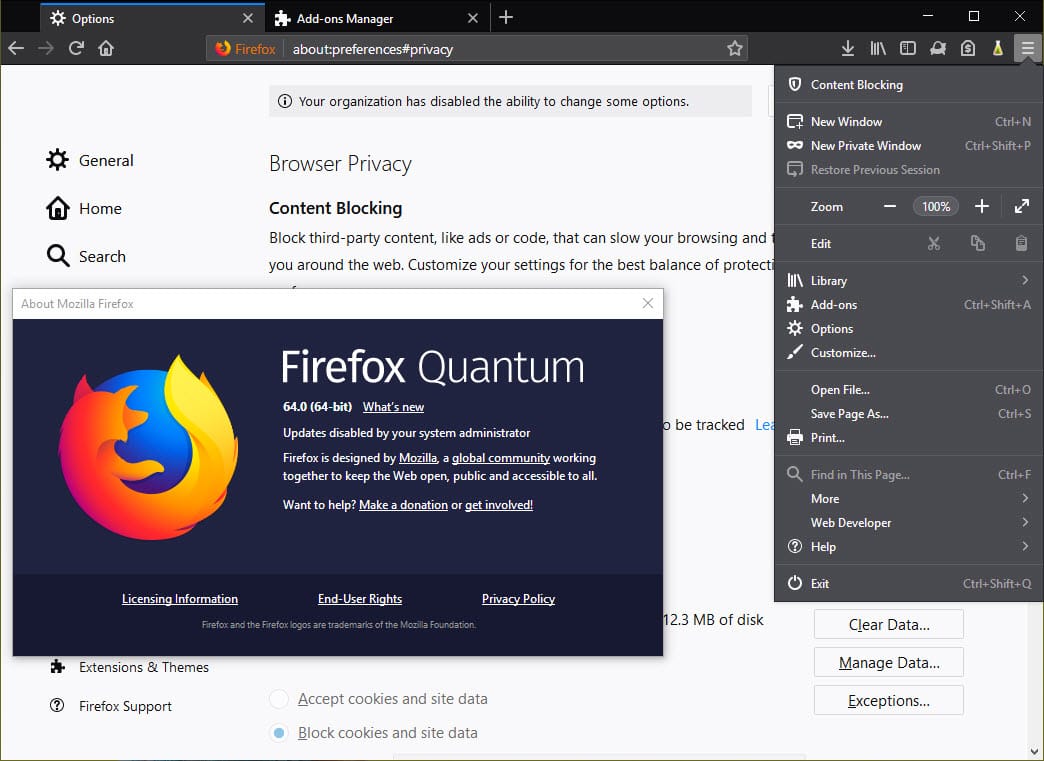Viewport: 1044px width, 761px height.
Task: Expand the Help submenu
Action: coord(822,547)
